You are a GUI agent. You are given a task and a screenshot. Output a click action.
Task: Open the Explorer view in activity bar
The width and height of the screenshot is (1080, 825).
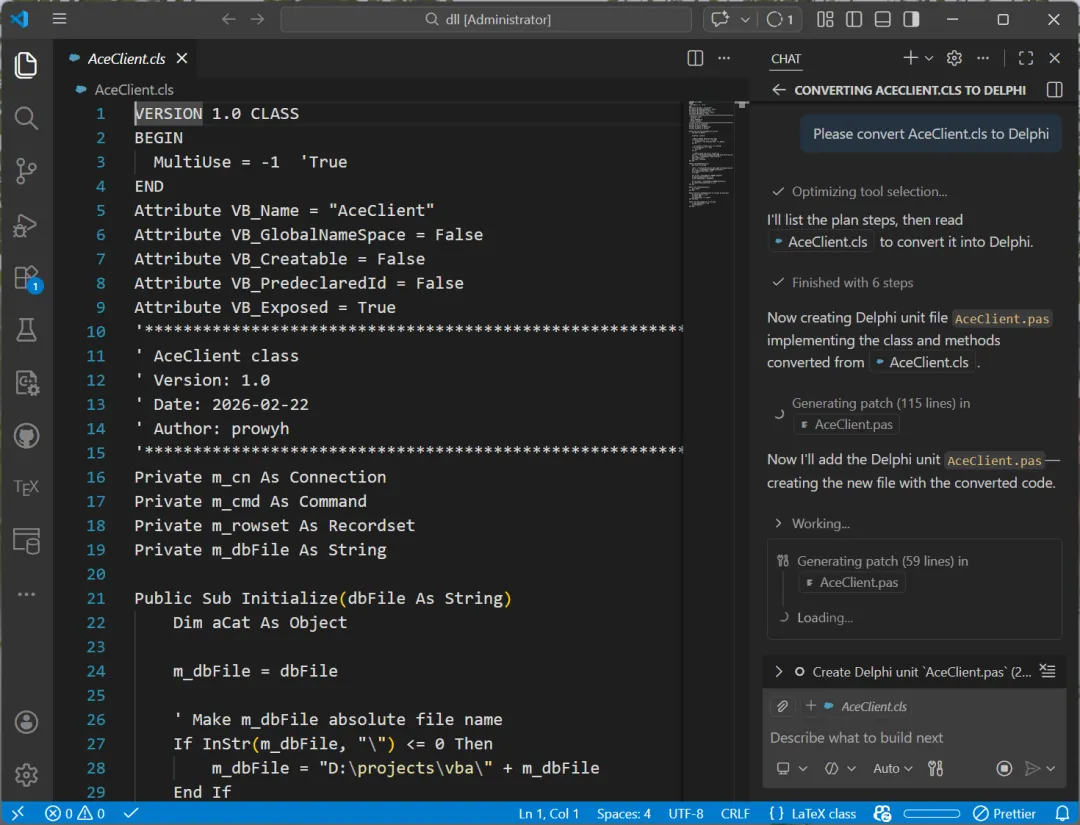click(x=26, y=65)
